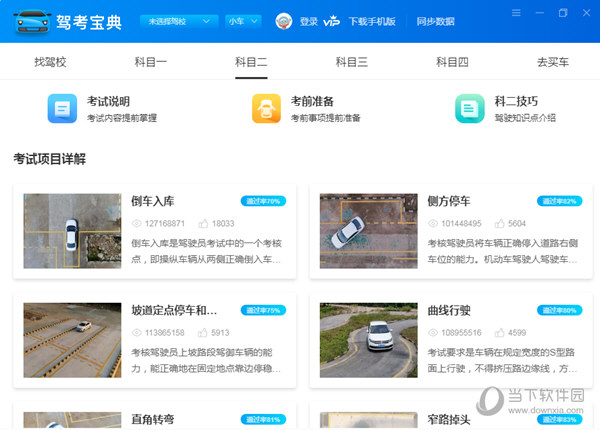Switch to the 科目四 tab
The height and width of the screenshot is (430, 600).
tap(452, 62)
